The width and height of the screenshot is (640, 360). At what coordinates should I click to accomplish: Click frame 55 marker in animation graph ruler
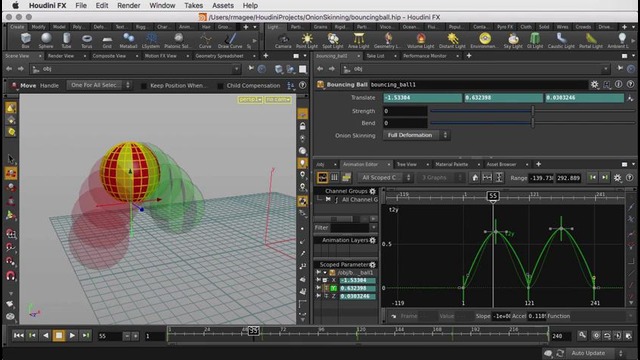[x=493, y=196]
